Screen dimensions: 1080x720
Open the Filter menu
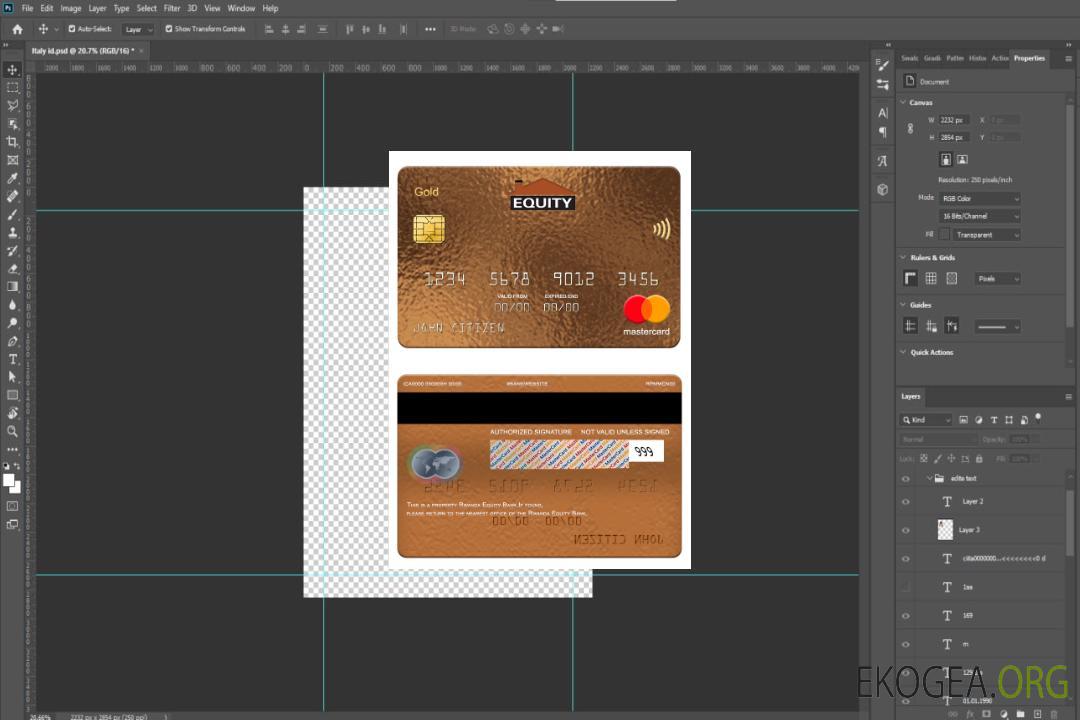[x=172, y=8]
